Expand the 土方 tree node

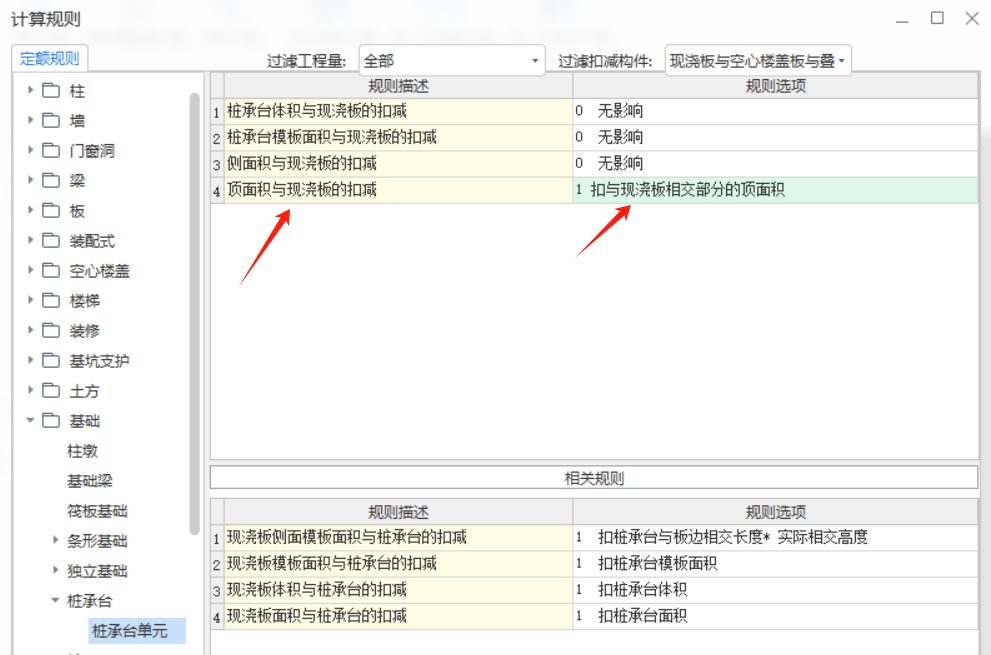pyautogui.click(x=30, y=391)
